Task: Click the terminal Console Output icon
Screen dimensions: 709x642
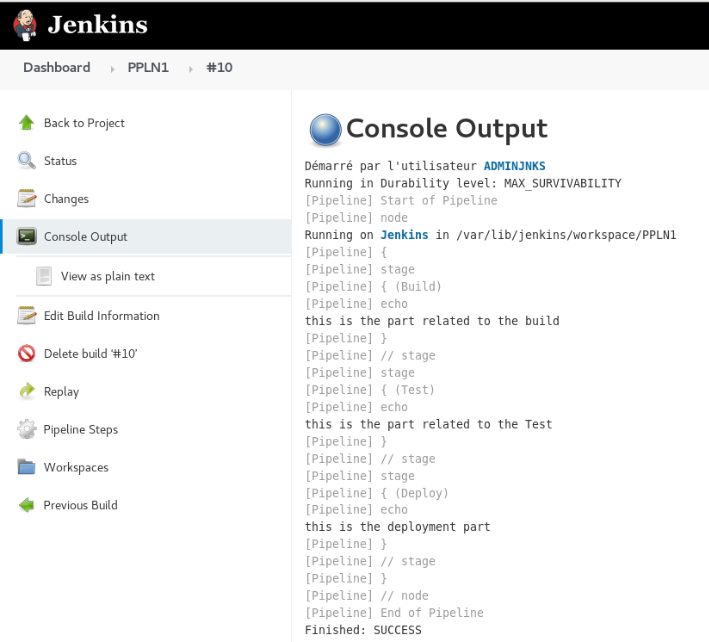Action: pos(27,236)
